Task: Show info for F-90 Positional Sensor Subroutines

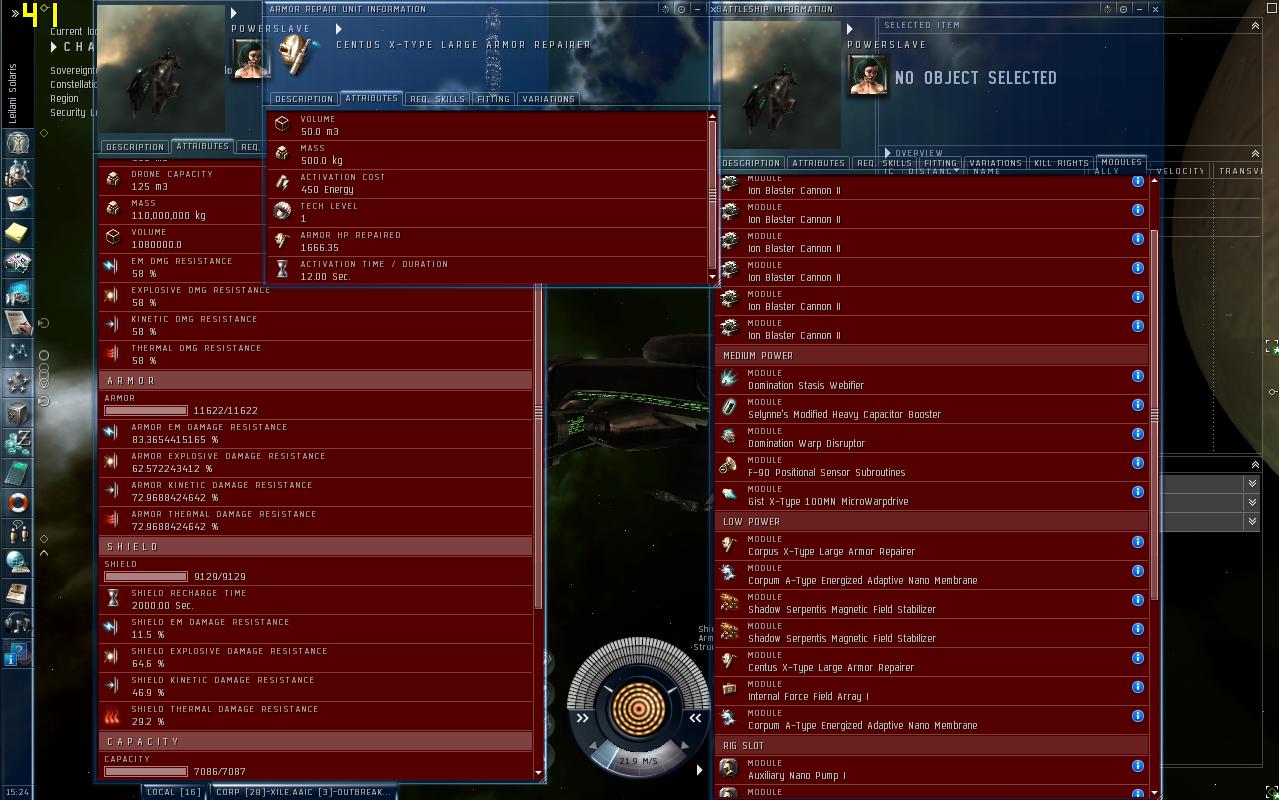Action: pyautogui.click(x=1137, y=463)
